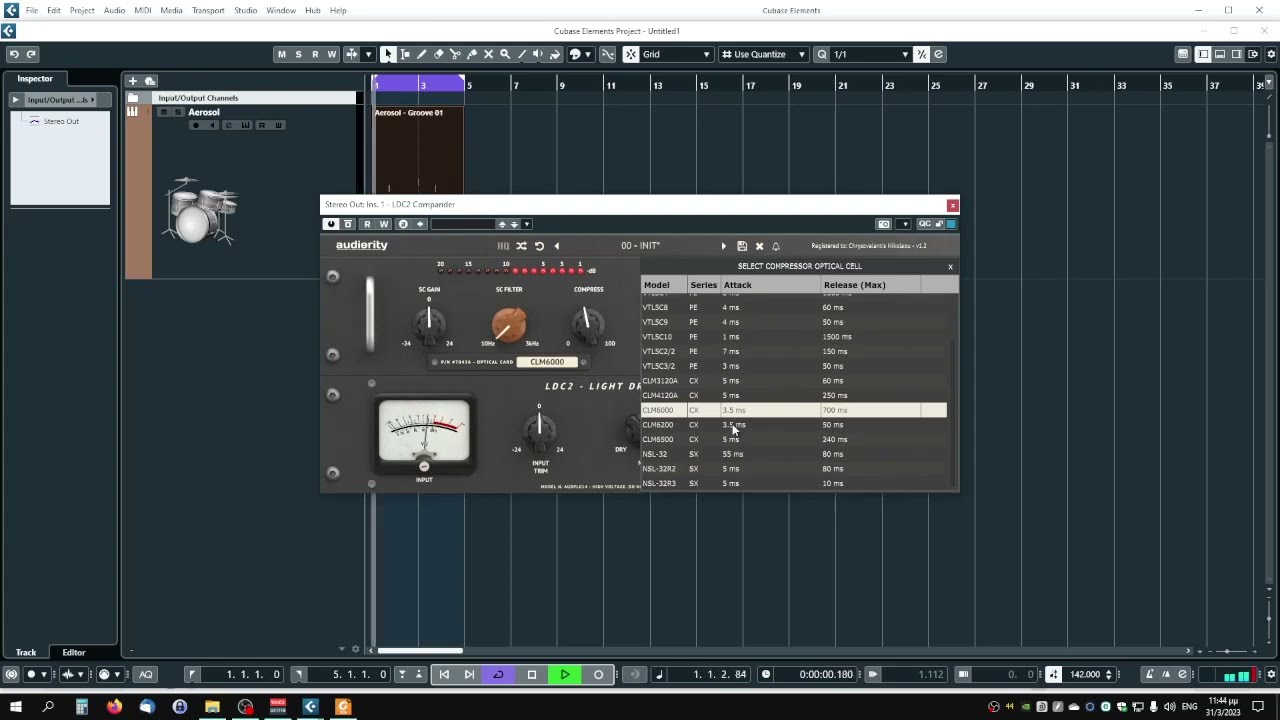The height and width of the screenshot is (720, 1280).
Task: Open the plugin preset name dropdown arrow
Action: (x=527, y=224)
